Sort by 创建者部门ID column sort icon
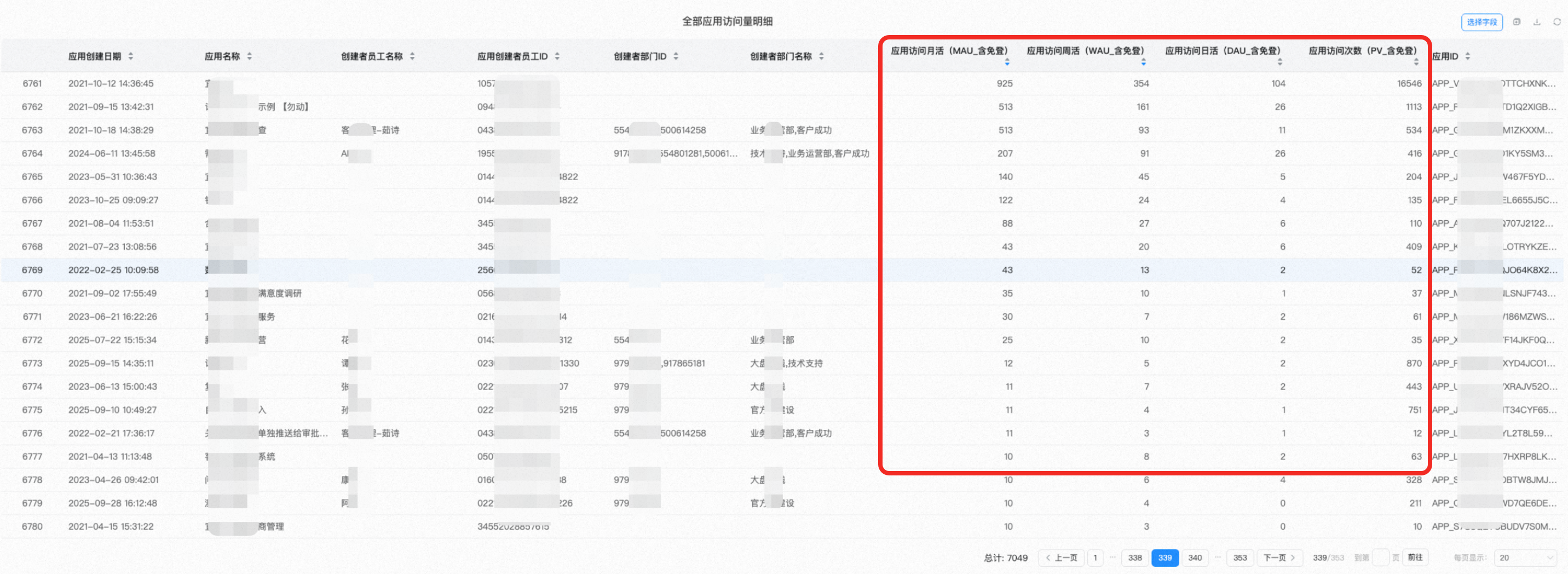The width and height of the screenshot is (1568, 574). tap(676, 56)
